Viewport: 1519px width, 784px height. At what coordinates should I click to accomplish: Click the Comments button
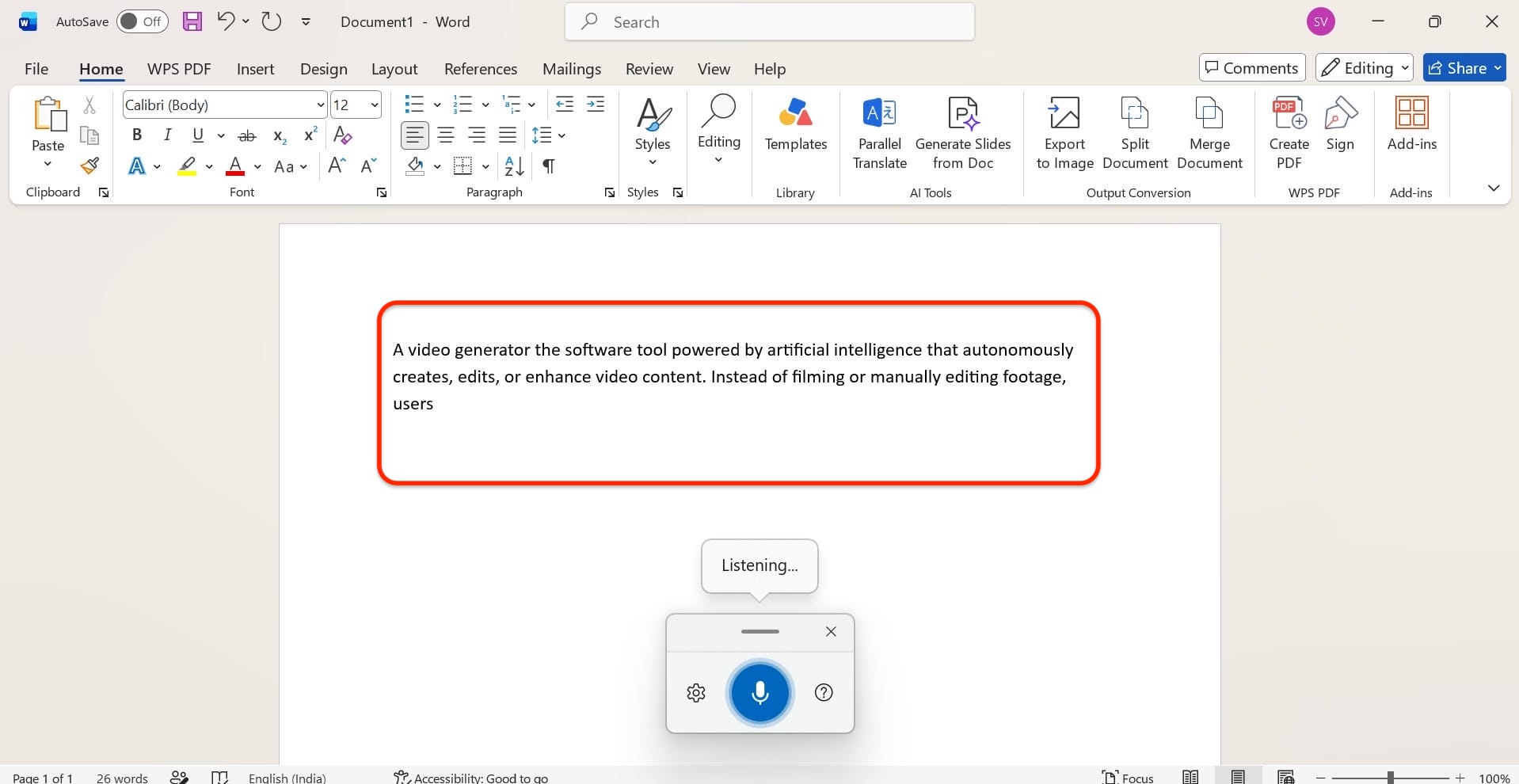(1252, 68)
